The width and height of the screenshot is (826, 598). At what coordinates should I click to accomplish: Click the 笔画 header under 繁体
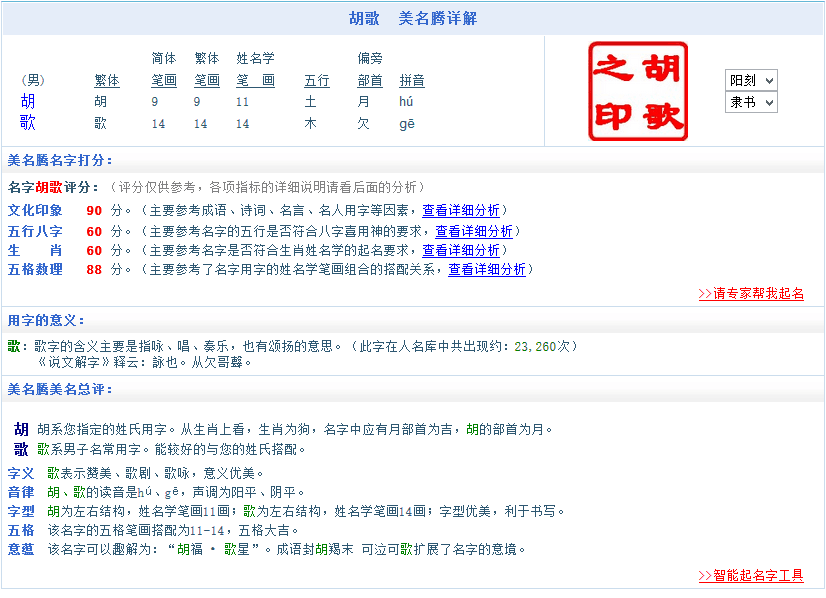pyautogui.click(x=207, y=81)
